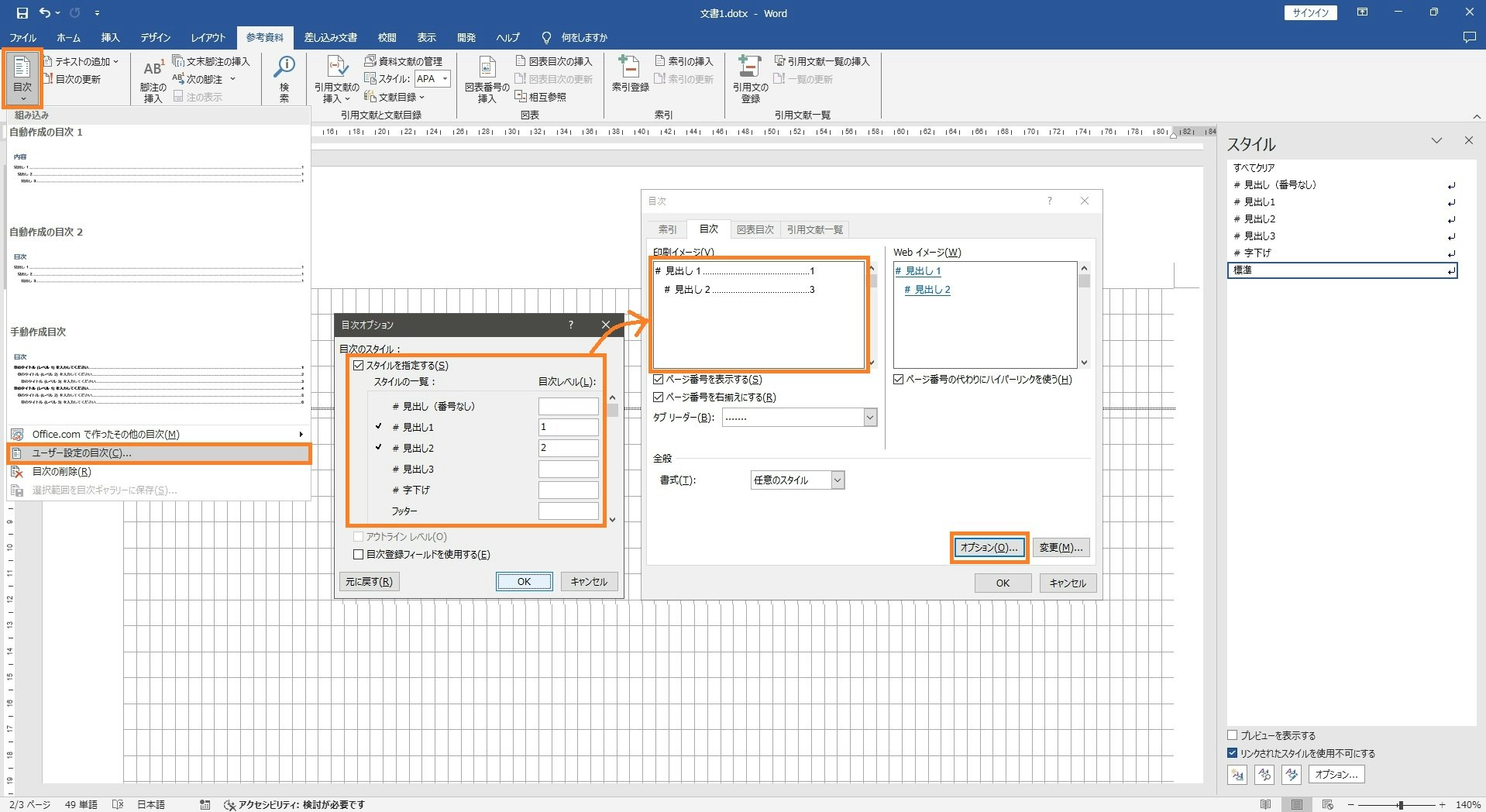Expand 文献目録 bibliography dropdown

421,97
